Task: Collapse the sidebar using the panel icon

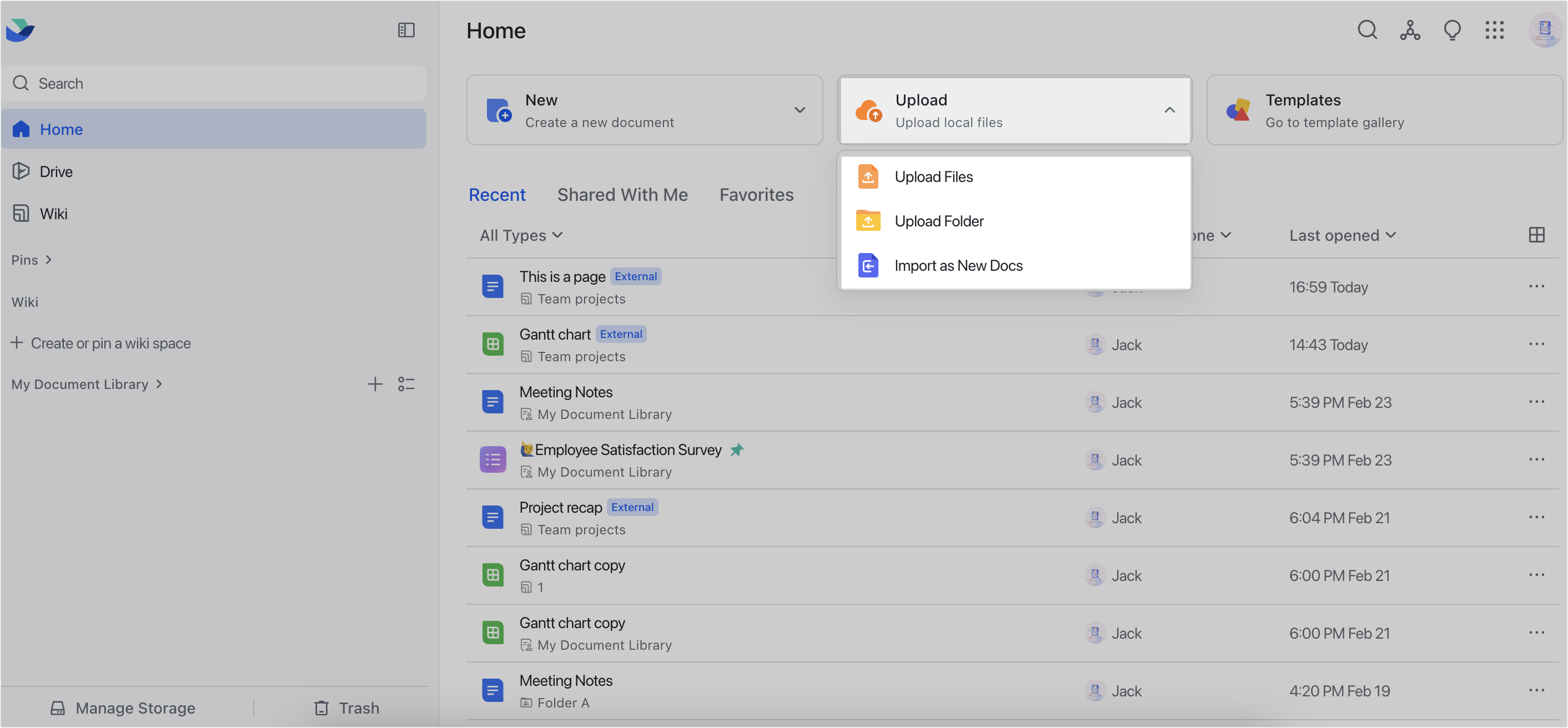Action: [406, 30]
